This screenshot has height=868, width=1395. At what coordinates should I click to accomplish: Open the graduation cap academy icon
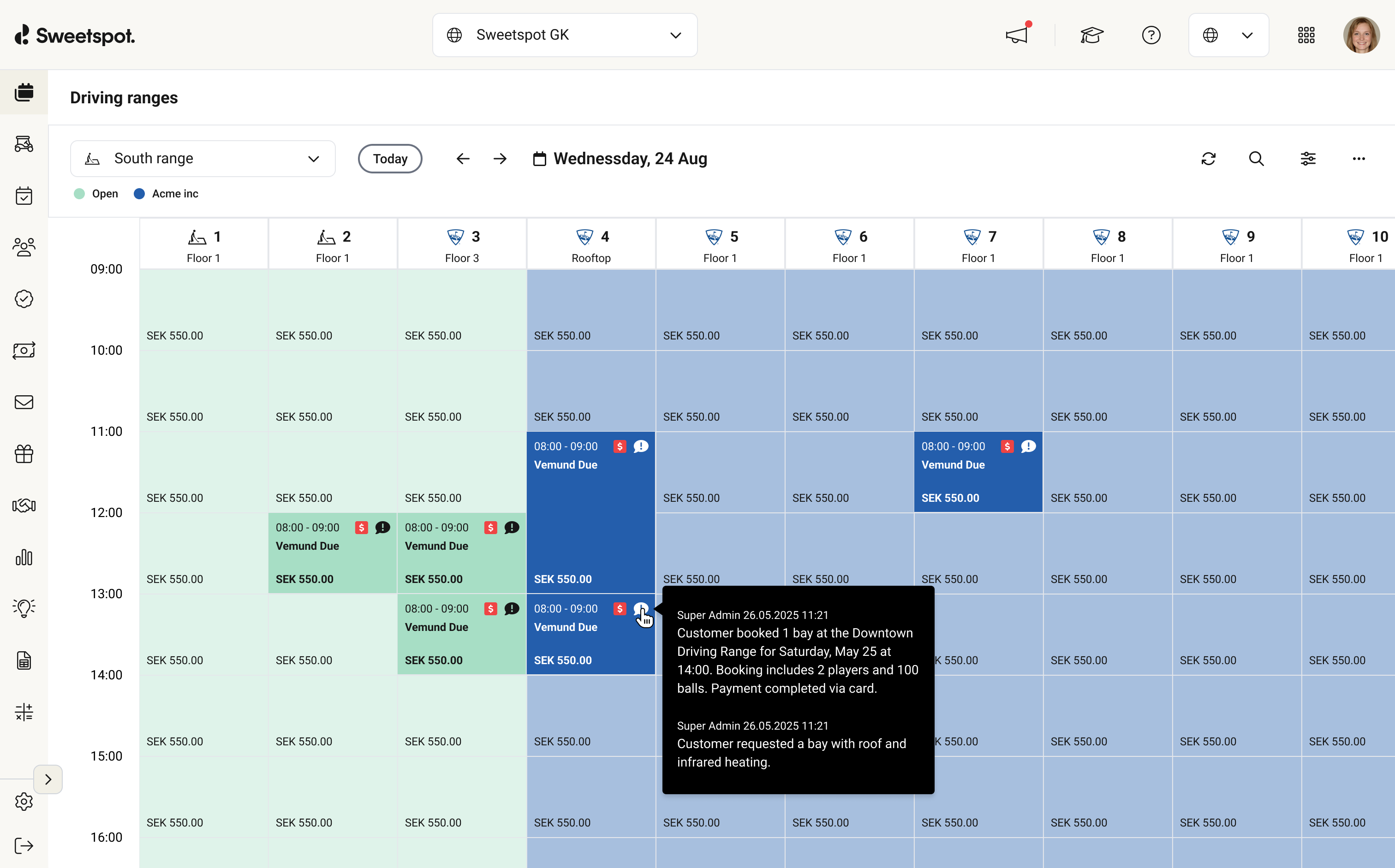click(x=1091, y=35)
